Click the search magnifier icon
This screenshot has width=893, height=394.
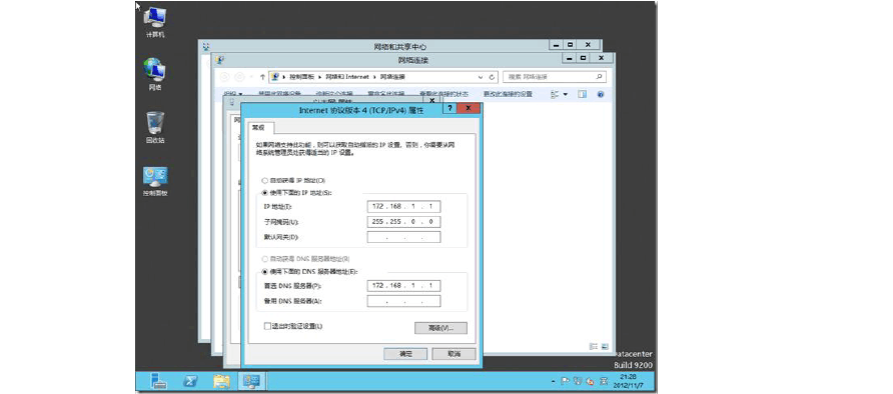[600, 77]
